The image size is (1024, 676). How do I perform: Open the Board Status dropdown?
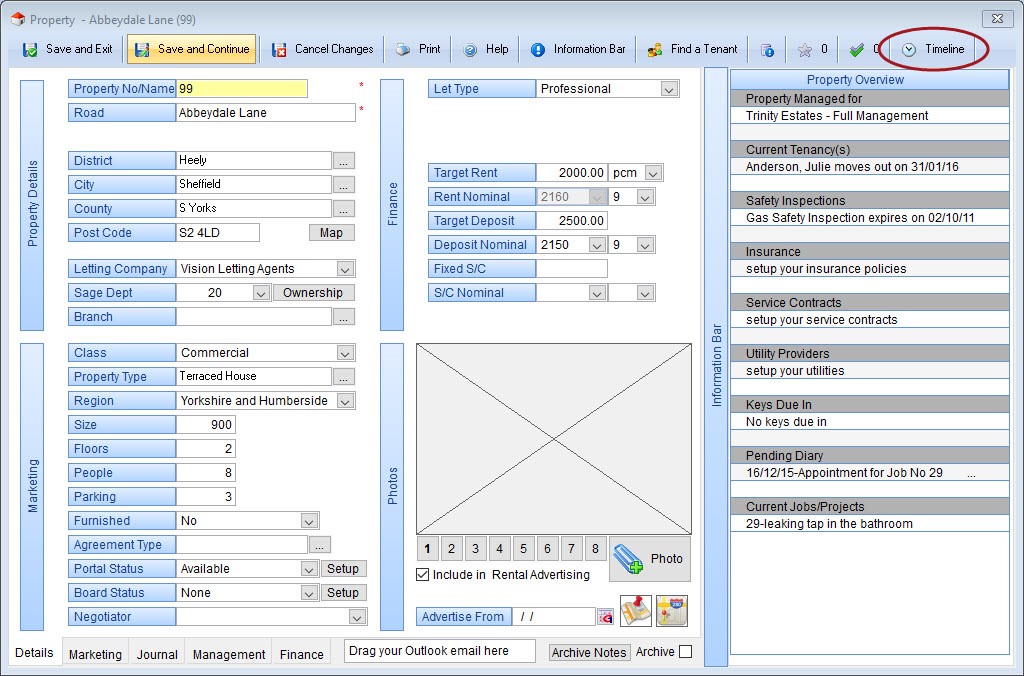[x=309, y=593]
